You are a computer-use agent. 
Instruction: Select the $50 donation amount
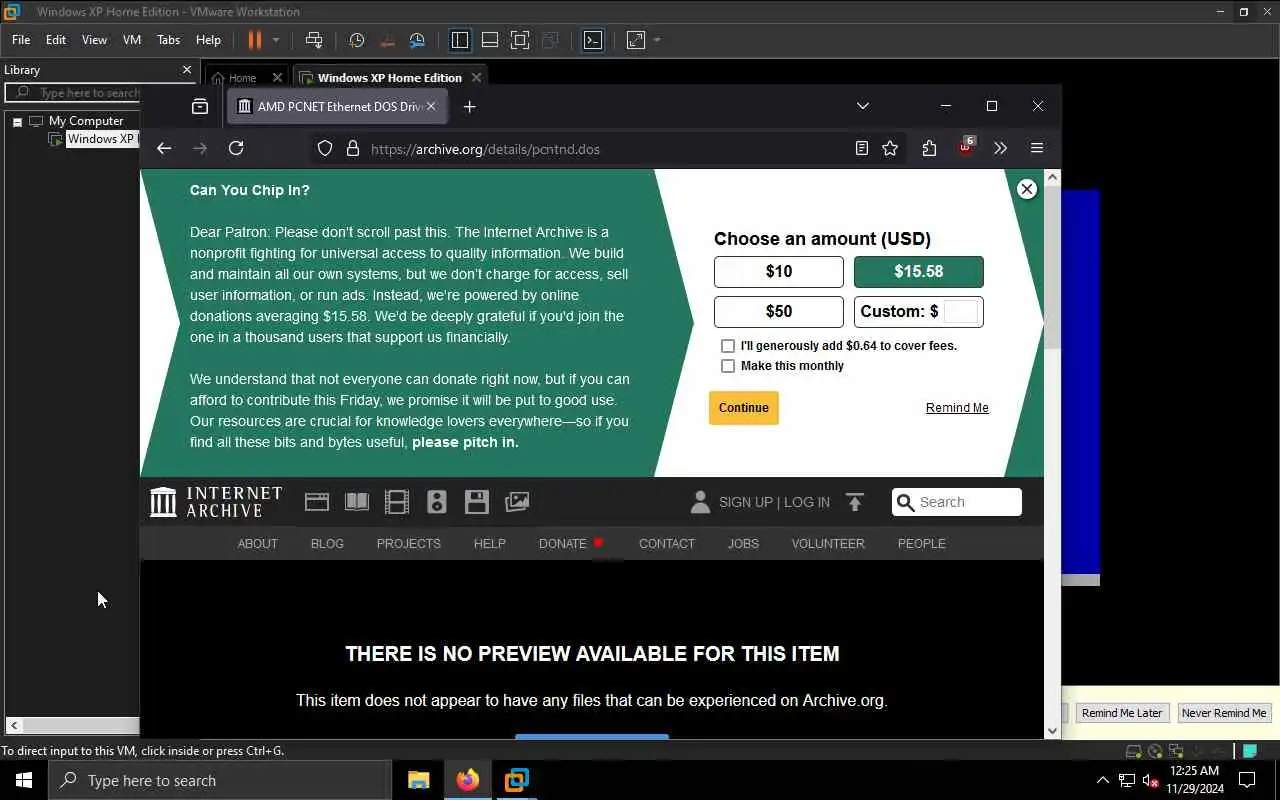[x=779, y=312]
